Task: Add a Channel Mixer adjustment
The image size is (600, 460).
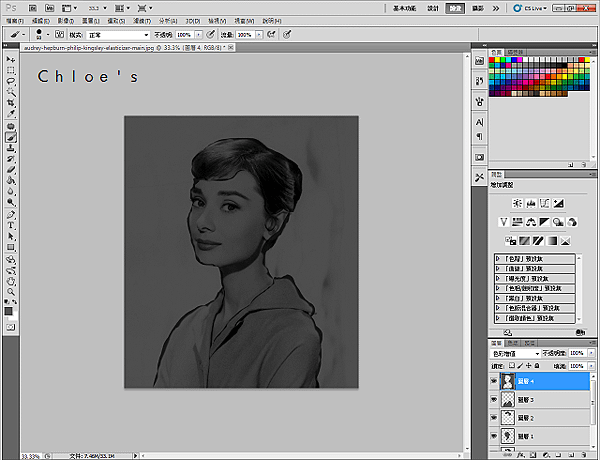Action: [572, 222]
